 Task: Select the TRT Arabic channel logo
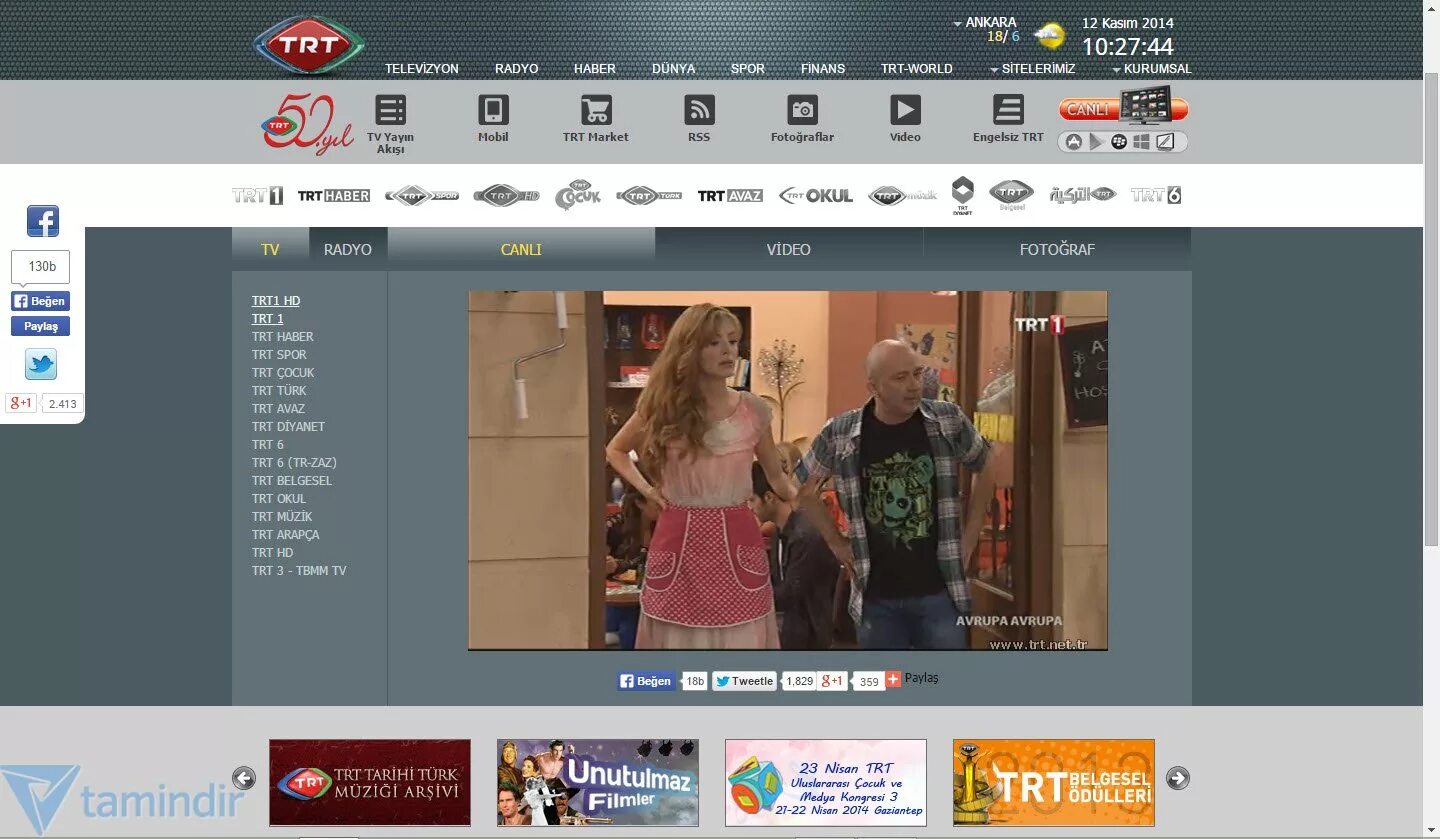point(1083,195)
